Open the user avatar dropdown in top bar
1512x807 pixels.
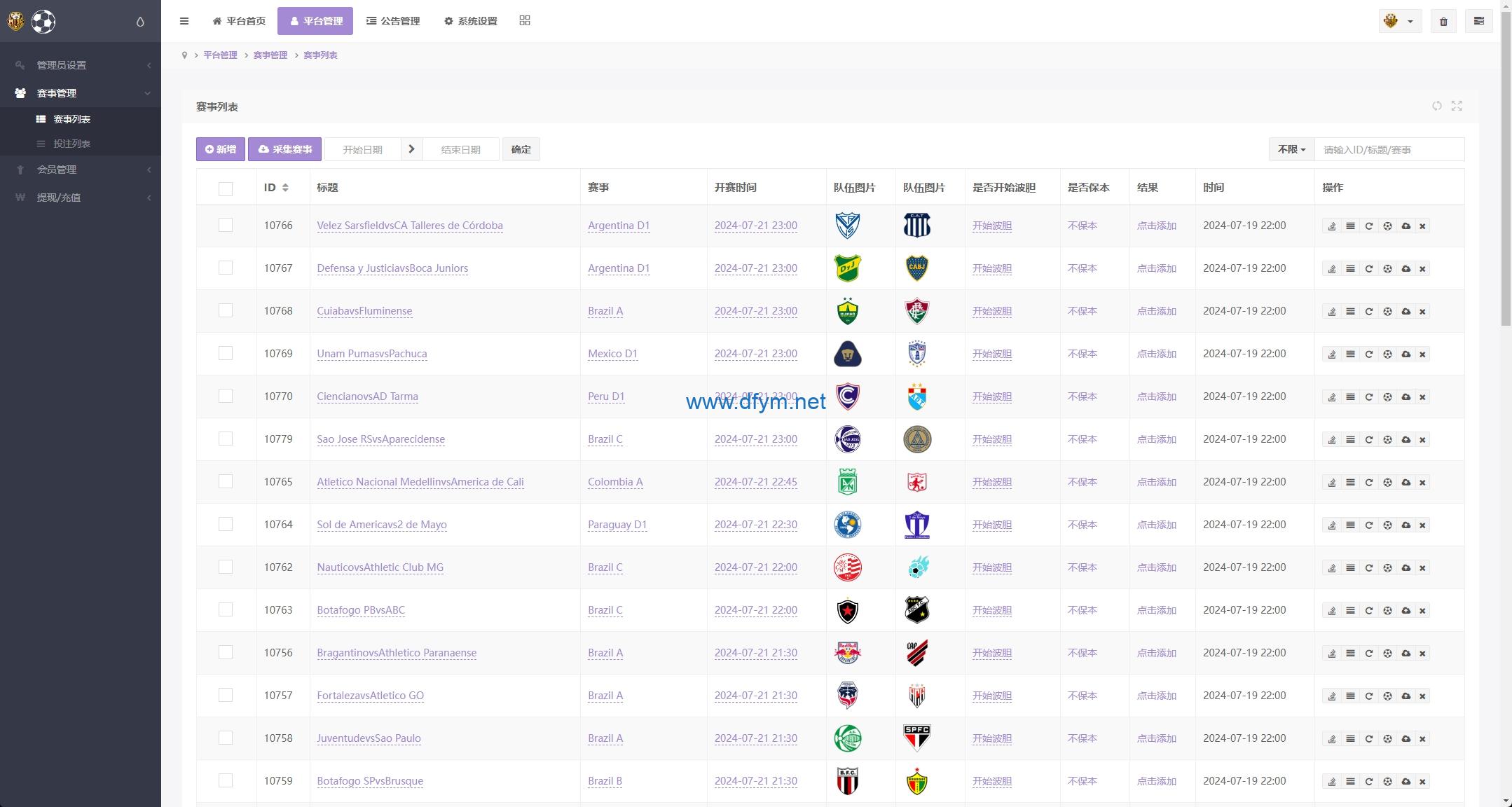[1400, 22]
